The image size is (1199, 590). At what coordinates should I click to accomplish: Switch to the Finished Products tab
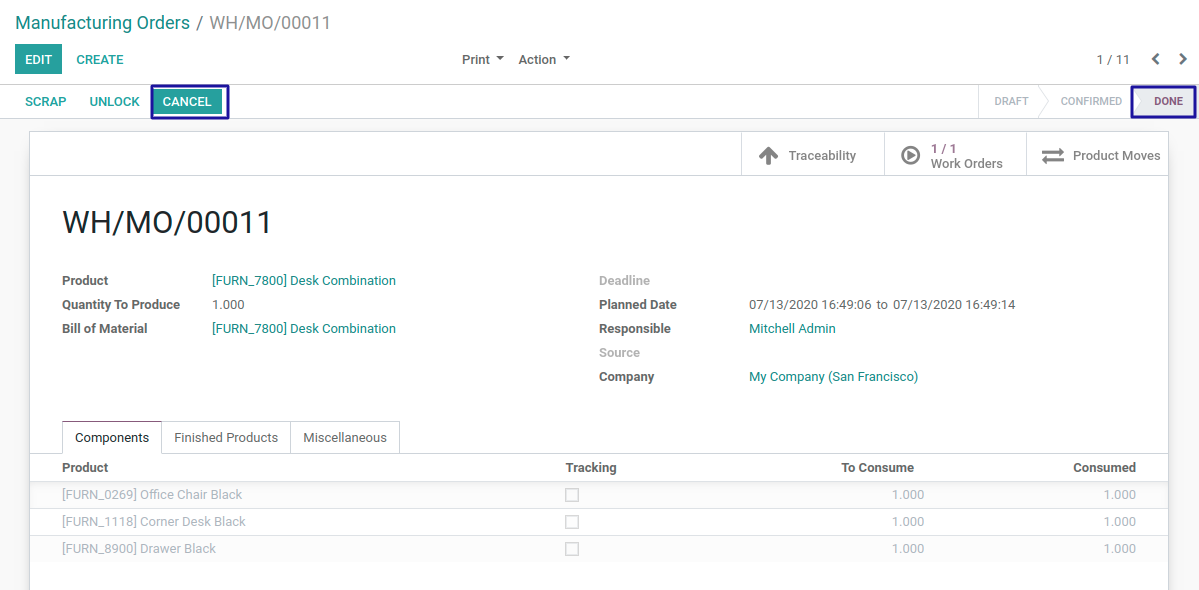tap(226, 438)
